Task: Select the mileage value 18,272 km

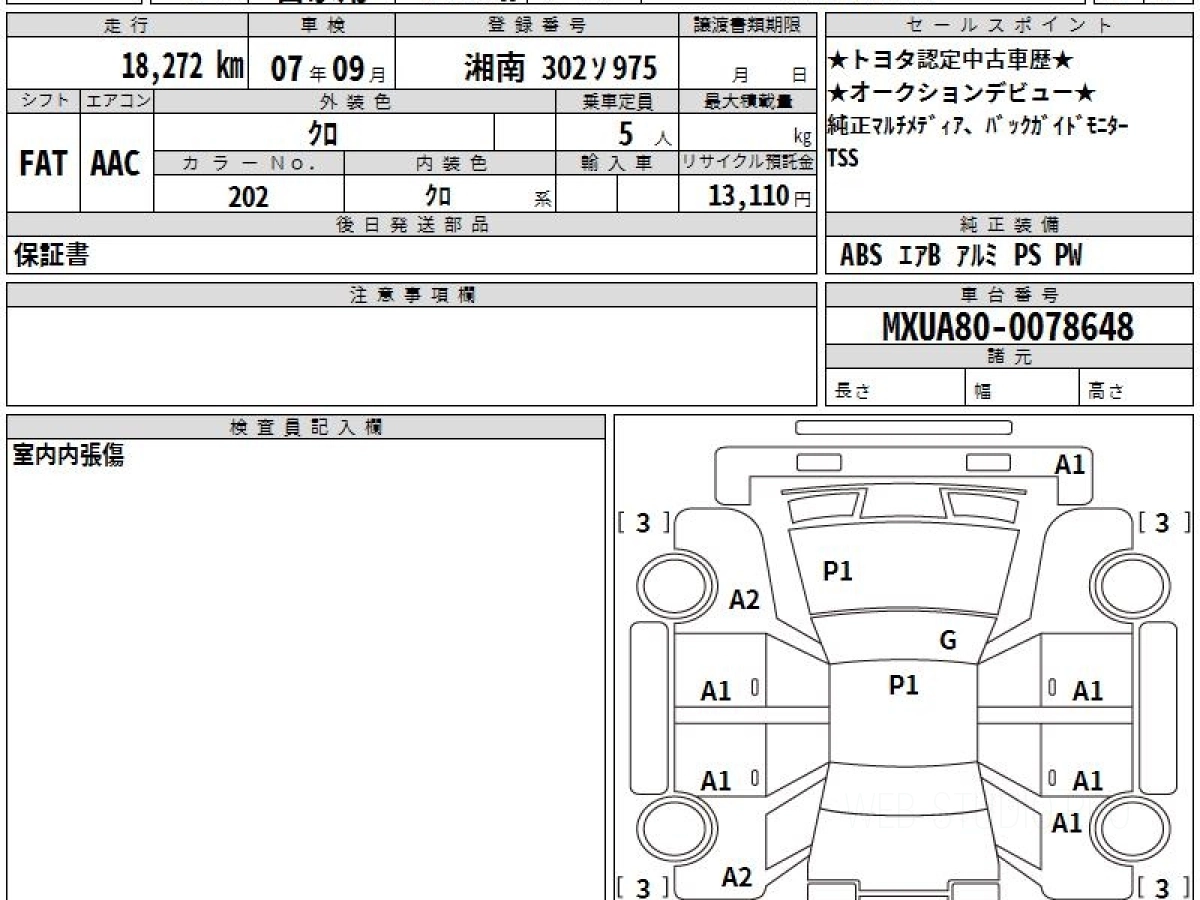Action: [x=184, y=66]
